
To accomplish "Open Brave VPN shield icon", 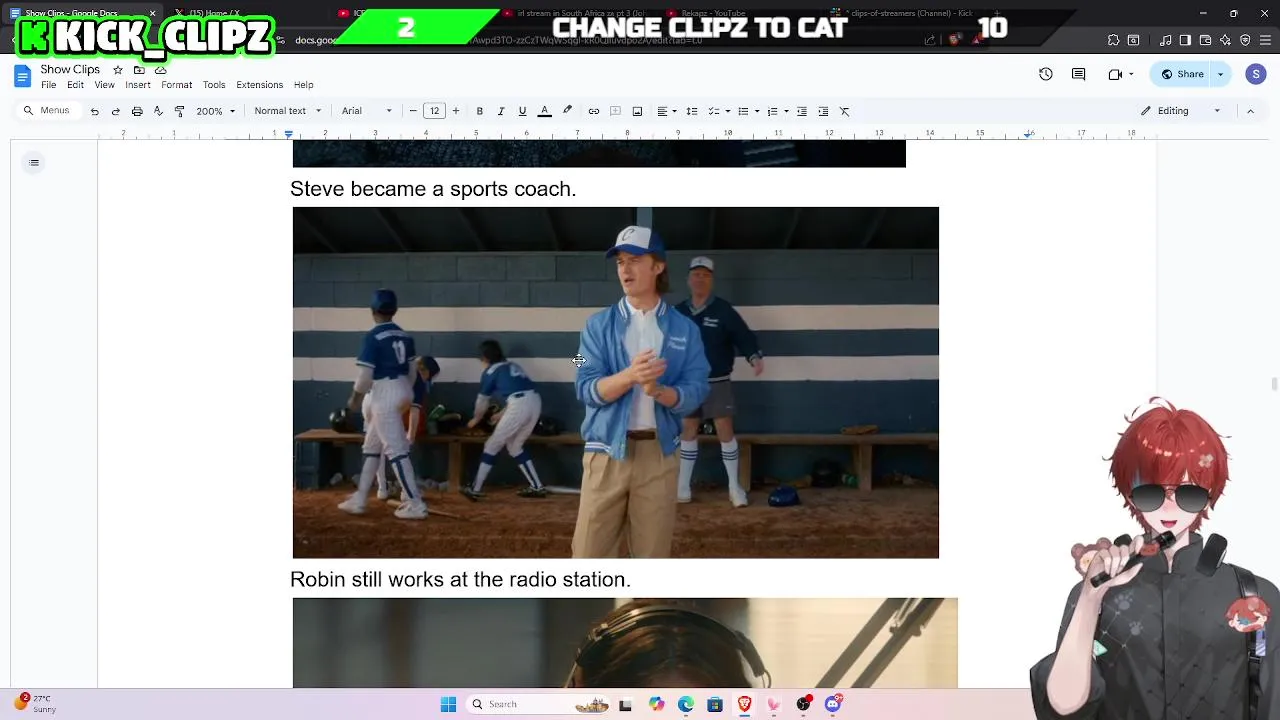I will [x=1245, y=40].
